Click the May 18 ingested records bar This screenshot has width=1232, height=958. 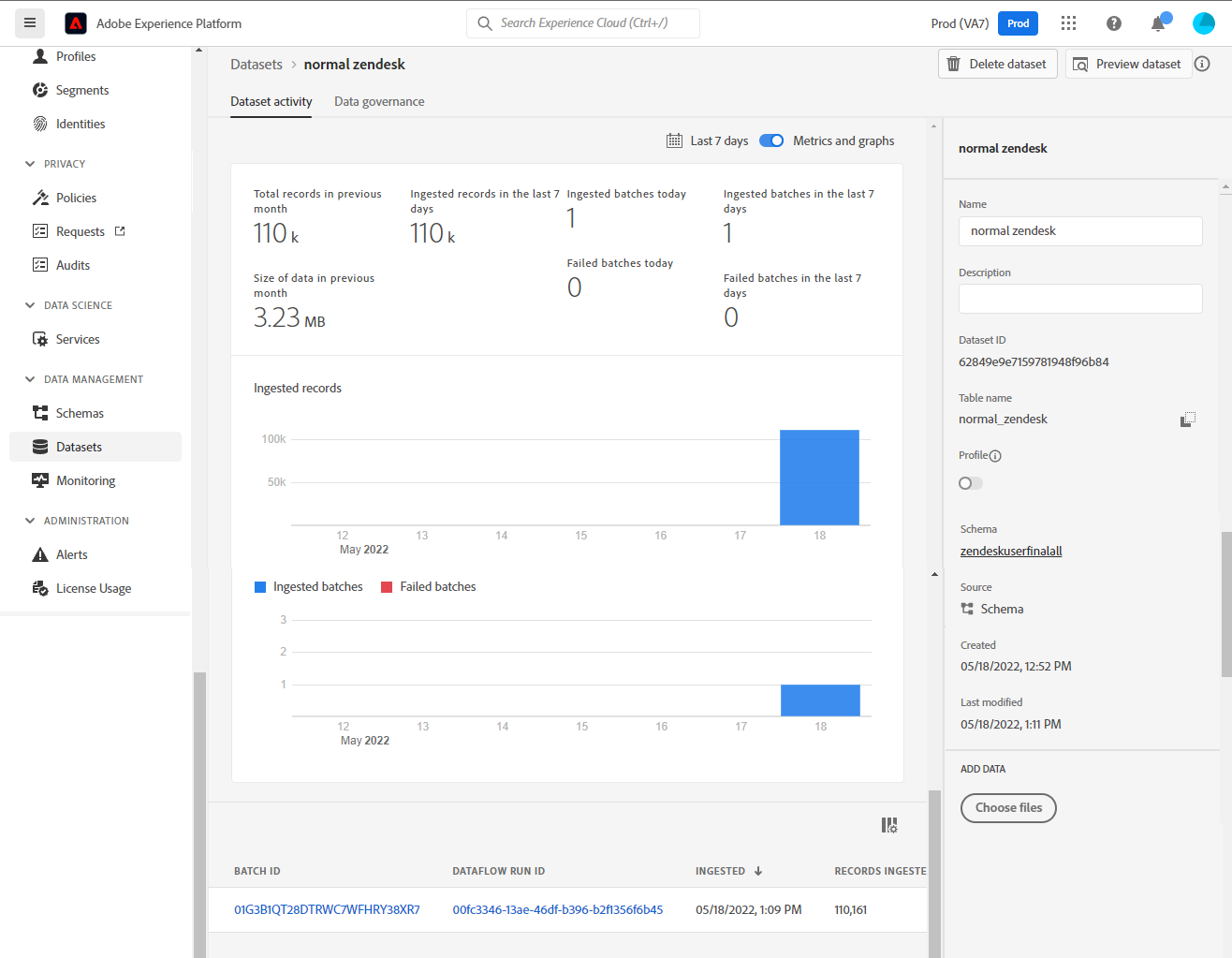point(819,478)
